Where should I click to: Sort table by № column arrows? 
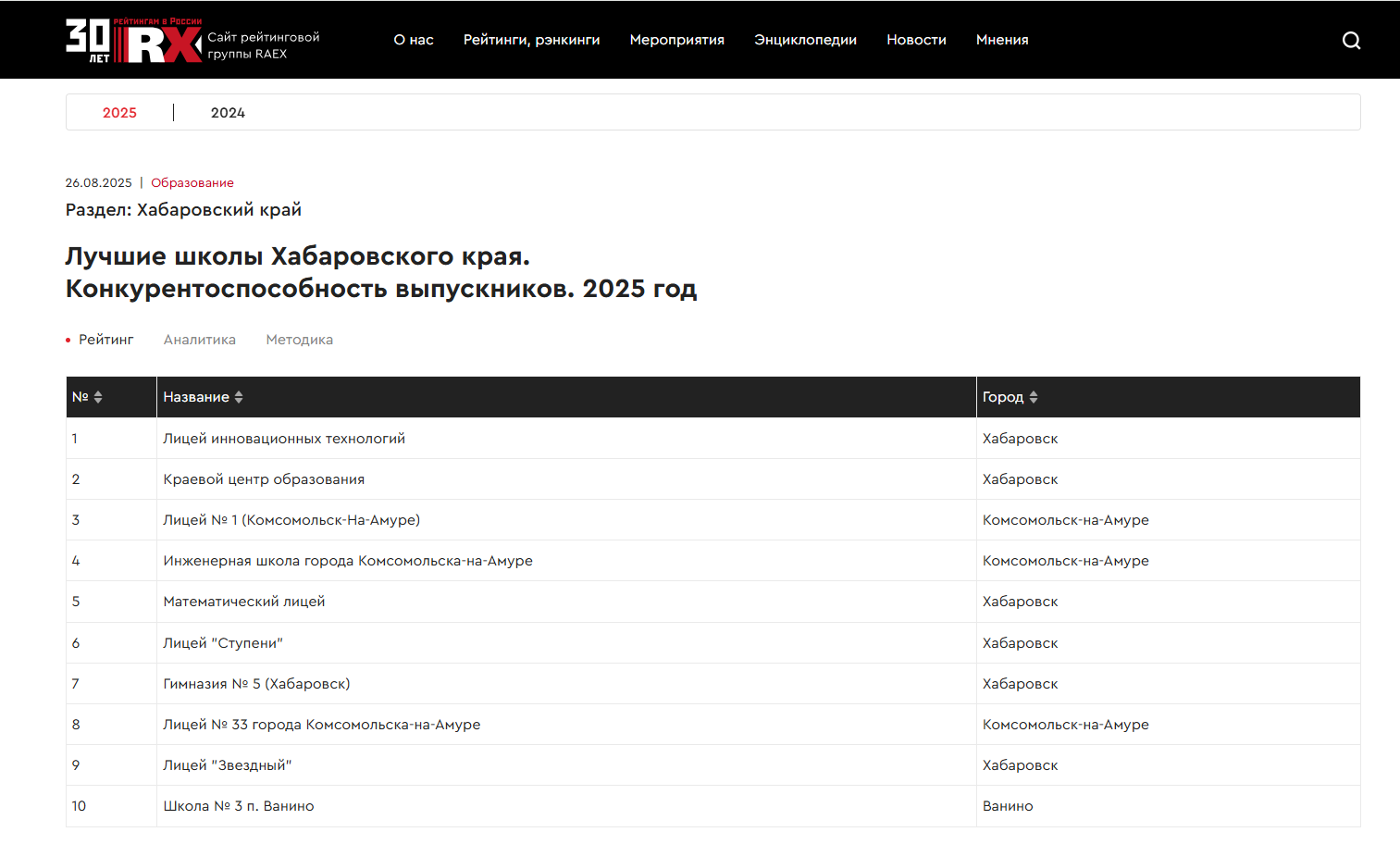98,397
